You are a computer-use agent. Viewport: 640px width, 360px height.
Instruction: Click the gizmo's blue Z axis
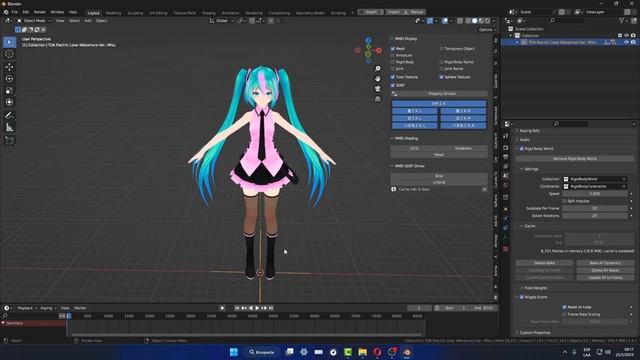point(368,40)
